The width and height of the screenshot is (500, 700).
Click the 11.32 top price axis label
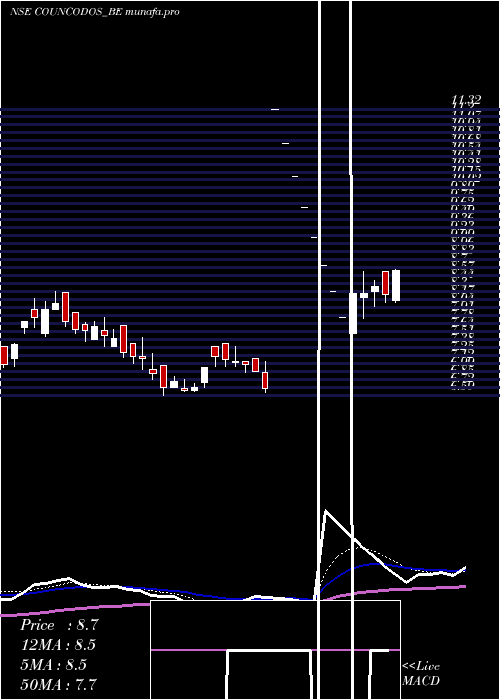(466, 102)
